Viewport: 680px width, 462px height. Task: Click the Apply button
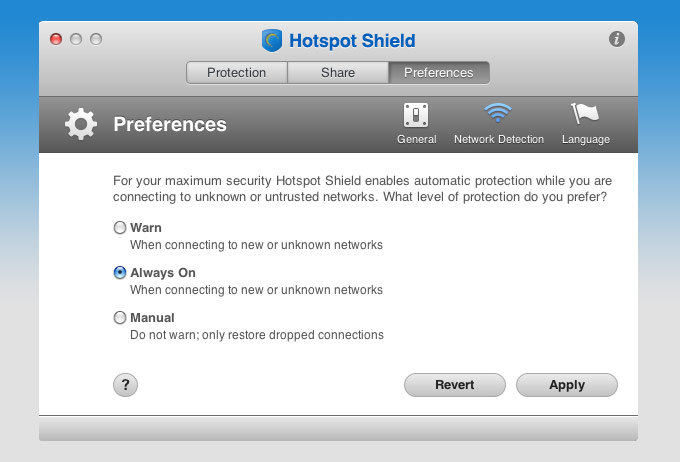tap(567, 385)
